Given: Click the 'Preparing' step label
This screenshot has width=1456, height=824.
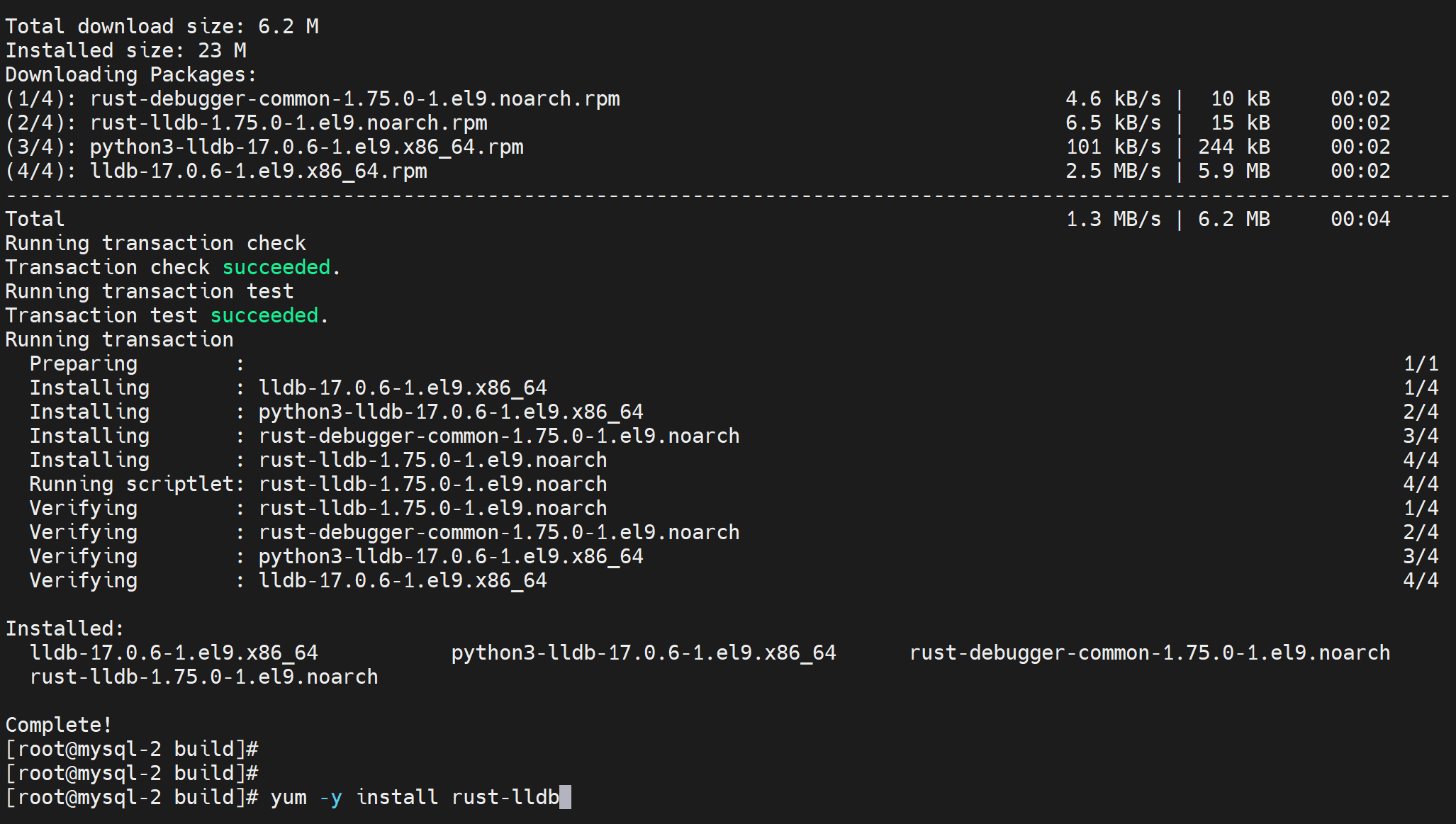Looking at the screenshot, I should click(83, 363).
